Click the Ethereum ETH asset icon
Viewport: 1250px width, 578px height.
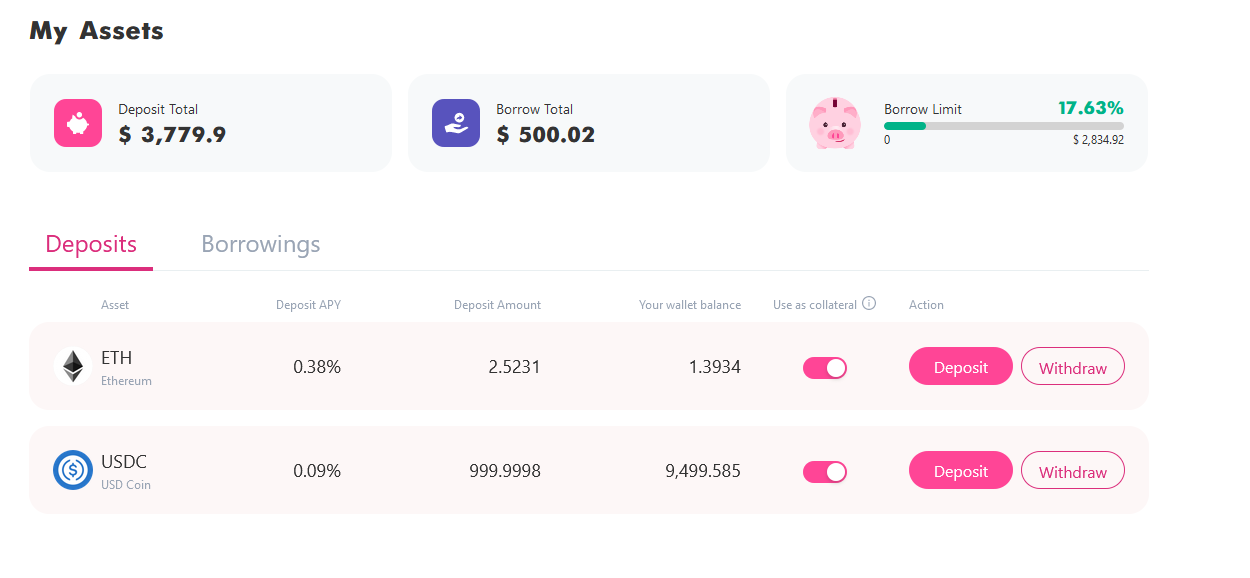pyautogui.click(x=73, y=366)
